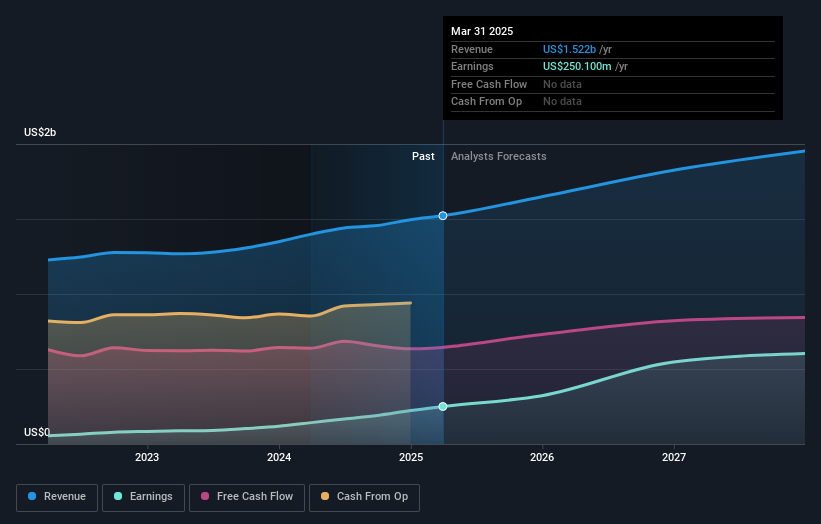The image size is (821, 524).
Task: Toggle the Free Cash Flow legend button
Action: click(247, 497)
